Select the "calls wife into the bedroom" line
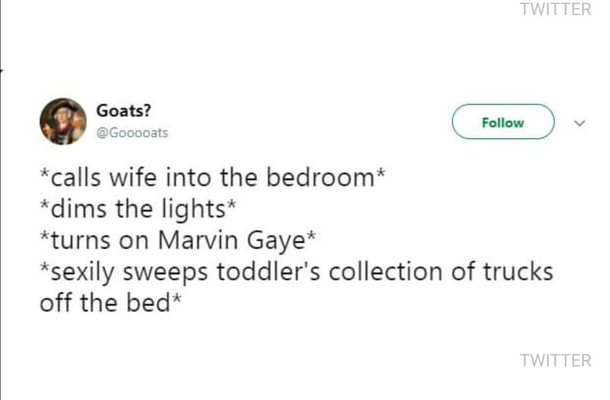This screenshot has height=400, width=610. (x=213, y=177)
